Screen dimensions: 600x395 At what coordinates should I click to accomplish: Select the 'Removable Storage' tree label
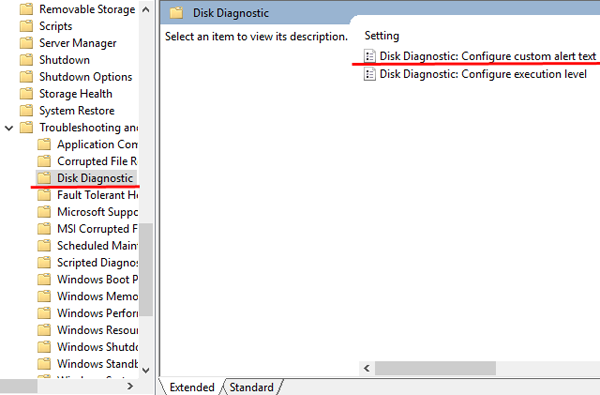pos(87,9)
